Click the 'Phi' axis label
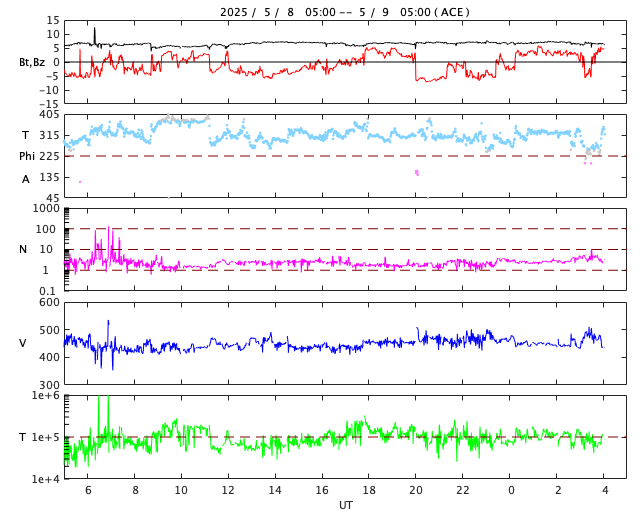Screen dimensions: 640x512 (x=27, y=156)
